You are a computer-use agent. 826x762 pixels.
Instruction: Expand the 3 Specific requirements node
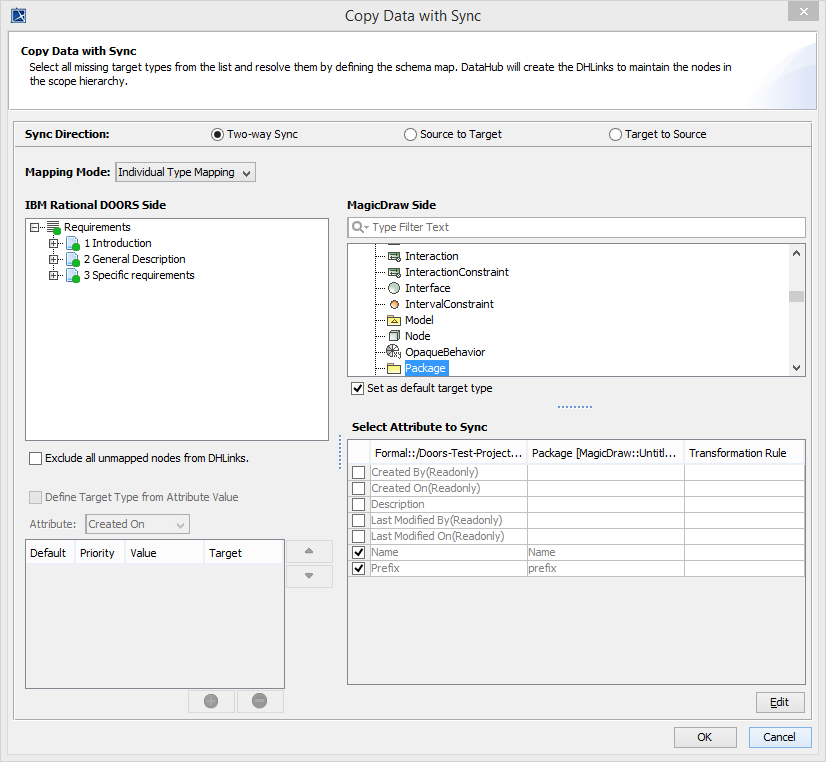point(54,275)
